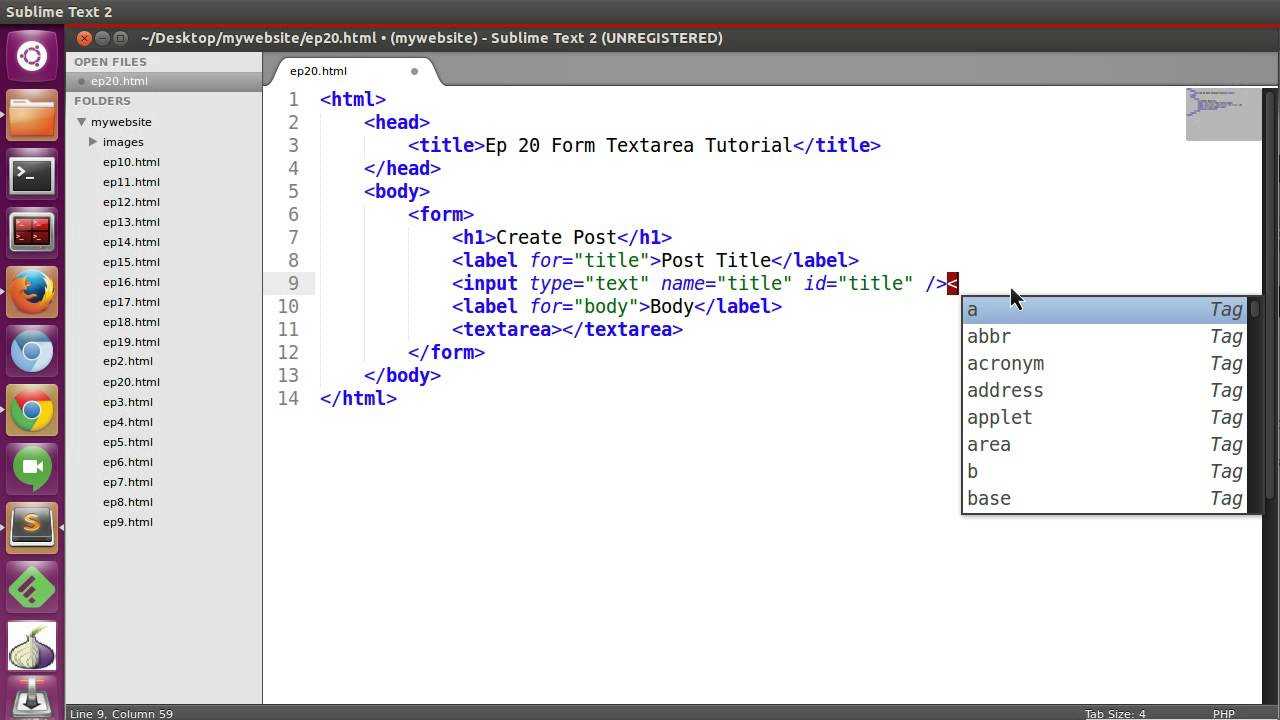Collapse the mywebsite folder
The height and width of the screenshot is (720, 1280).
tap(82, 122)
